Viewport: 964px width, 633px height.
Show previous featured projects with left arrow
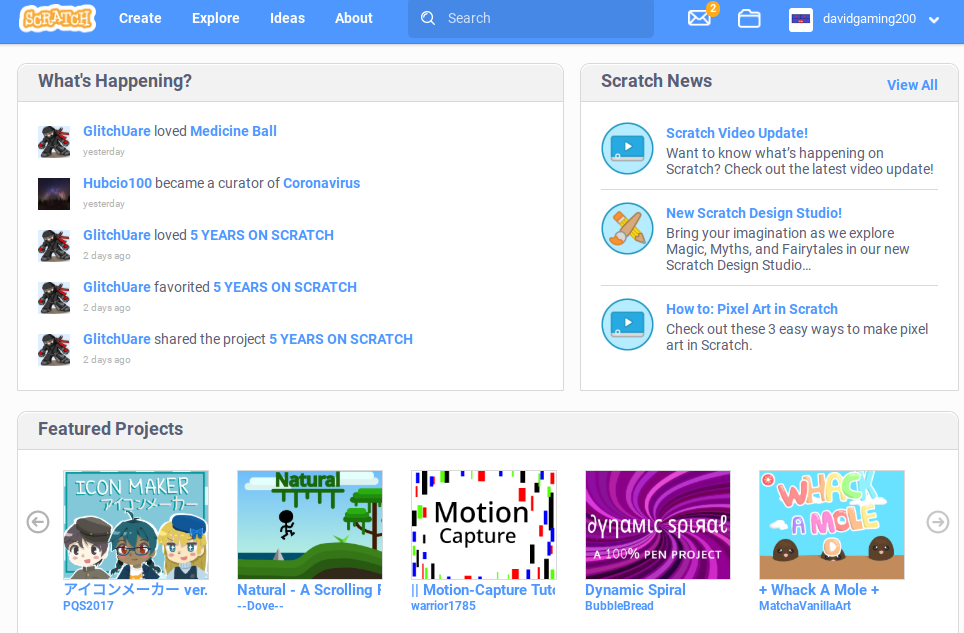(x=38, y=522)
